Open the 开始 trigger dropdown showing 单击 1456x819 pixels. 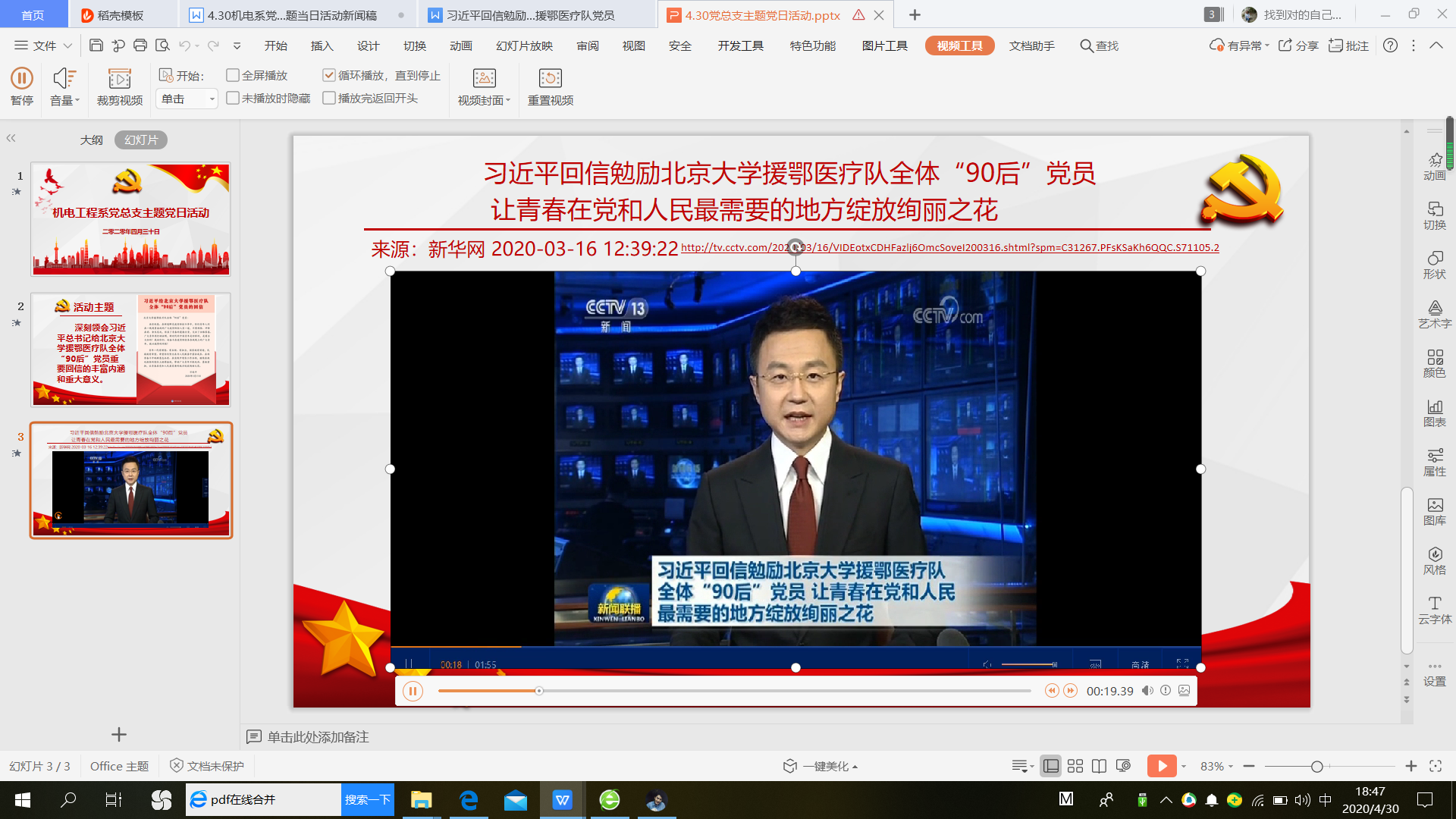click(187, 99)
